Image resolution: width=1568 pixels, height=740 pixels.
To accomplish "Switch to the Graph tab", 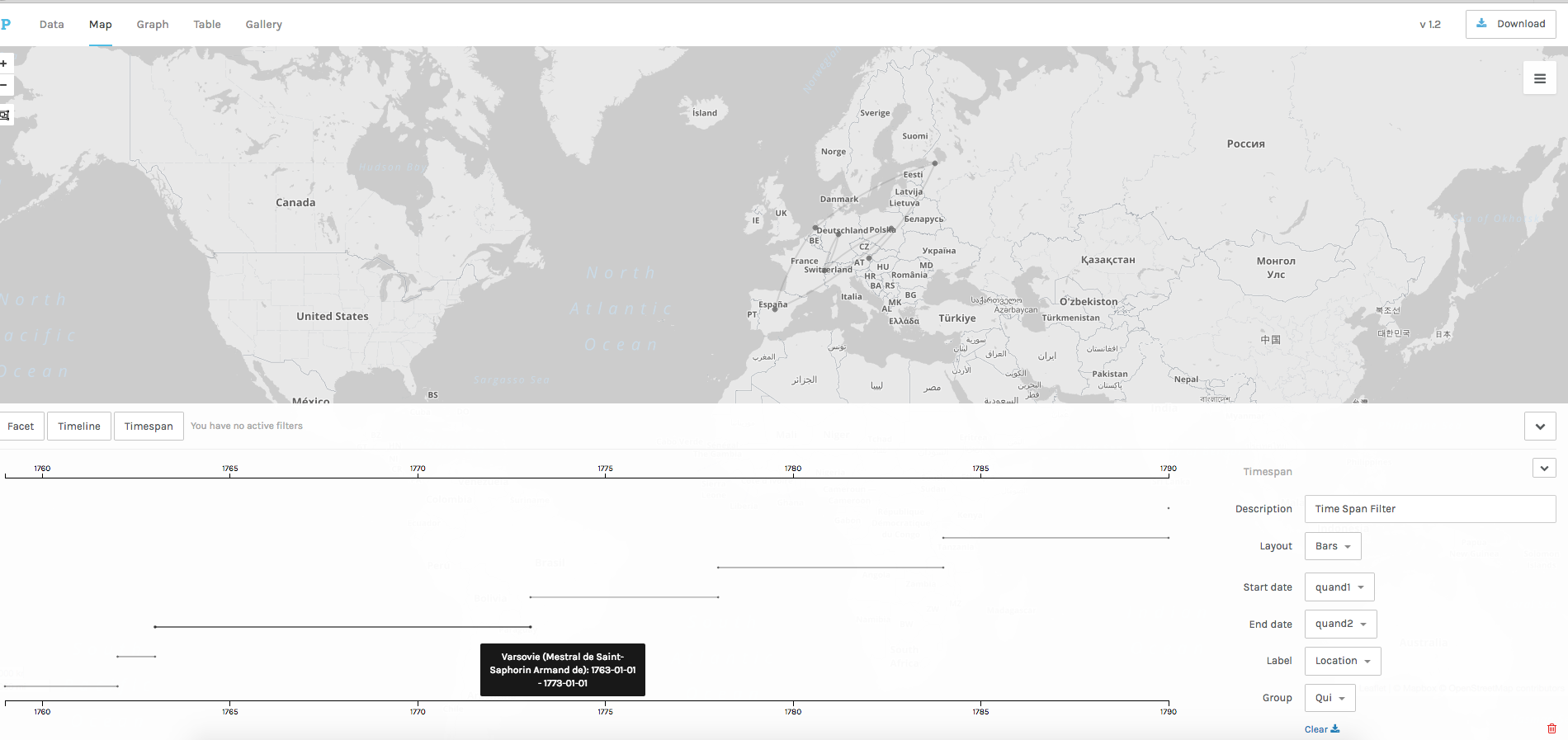I will pyautogui.click(x=153, y=25).
